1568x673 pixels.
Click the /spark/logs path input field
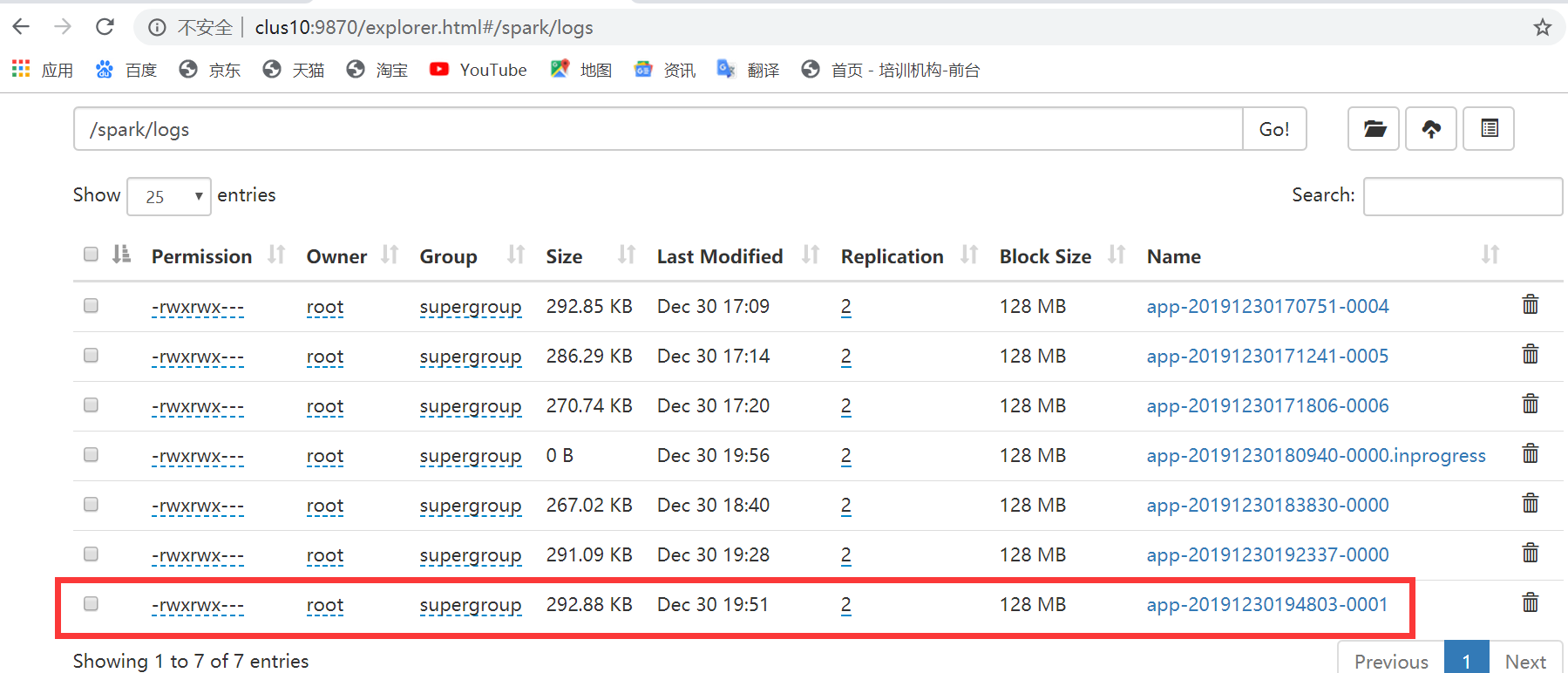(658, 129)
